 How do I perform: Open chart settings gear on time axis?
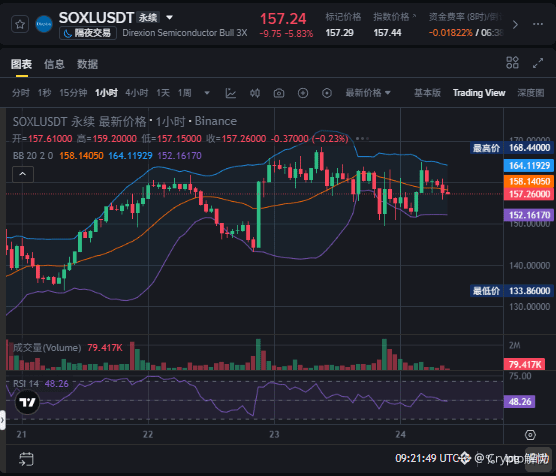530,435
